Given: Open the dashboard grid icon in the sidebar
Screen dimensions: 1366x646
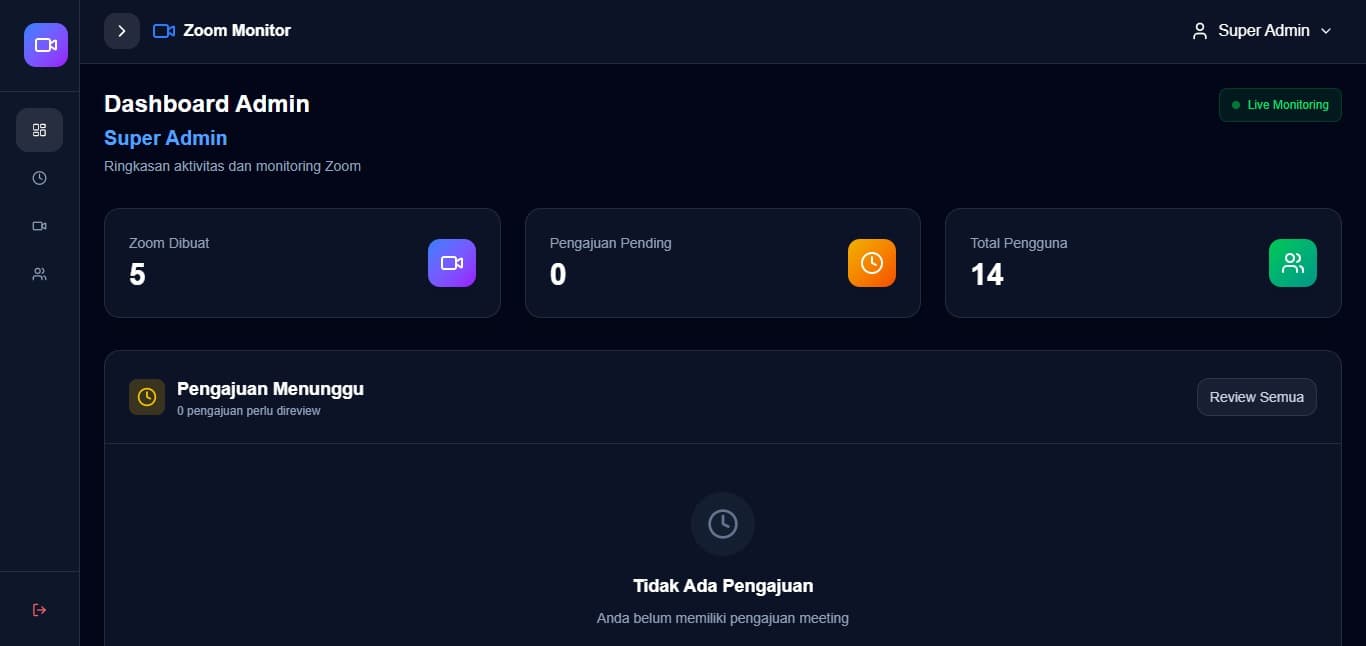Looking at the screenshot, I should pos(39,130).
